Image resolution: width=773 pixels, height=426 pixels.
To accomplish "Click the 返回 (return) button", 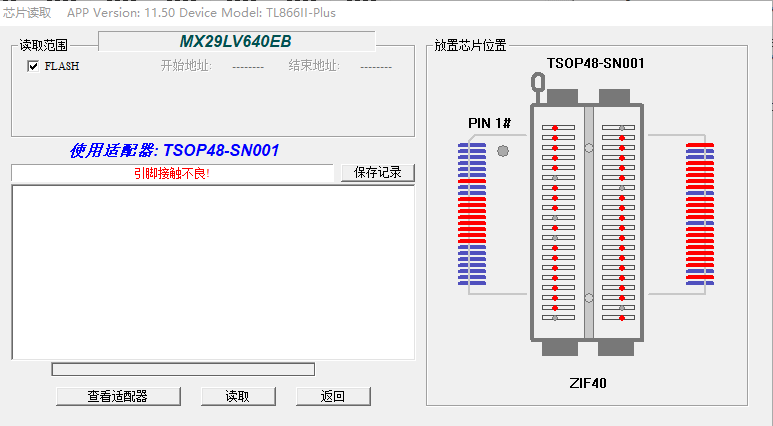I will 333,396.
